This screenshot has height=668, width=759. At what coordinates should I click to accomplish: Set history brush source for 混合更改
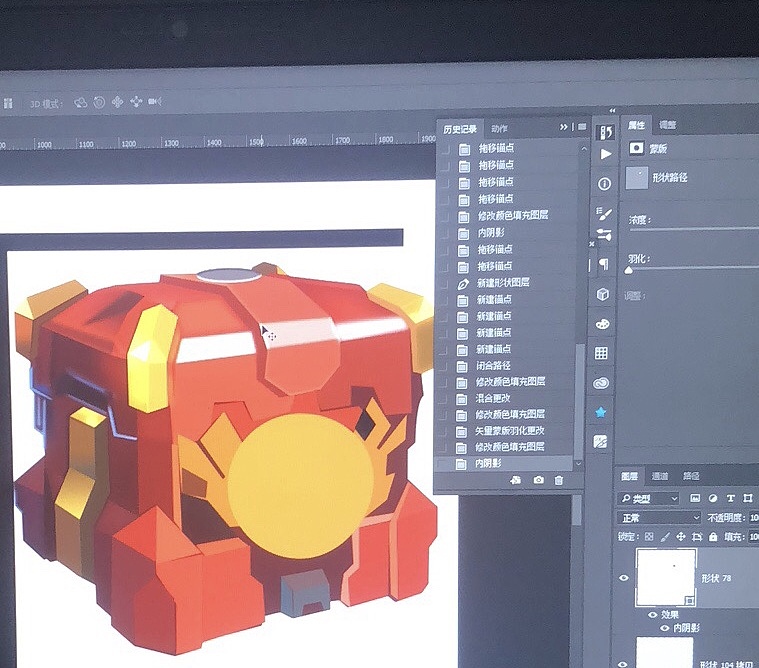[x=443, y=399]
